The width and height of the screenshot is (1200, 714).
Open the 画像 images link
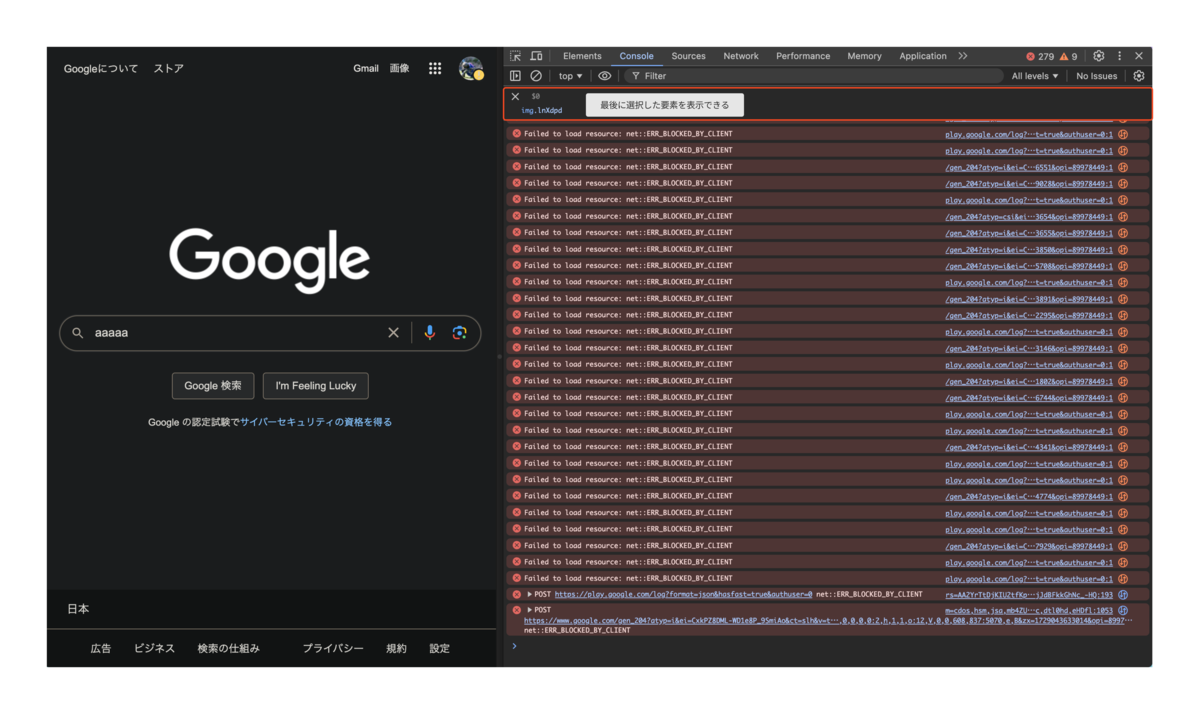click(x=399, y=68)
